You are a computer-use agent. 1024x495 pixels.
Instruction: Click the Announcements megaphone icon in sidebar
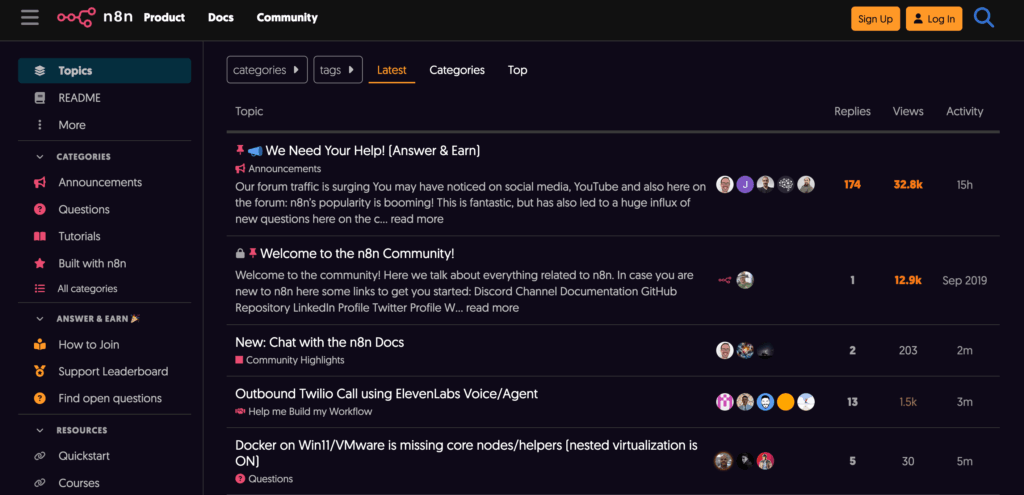click(x=40, y=183)
